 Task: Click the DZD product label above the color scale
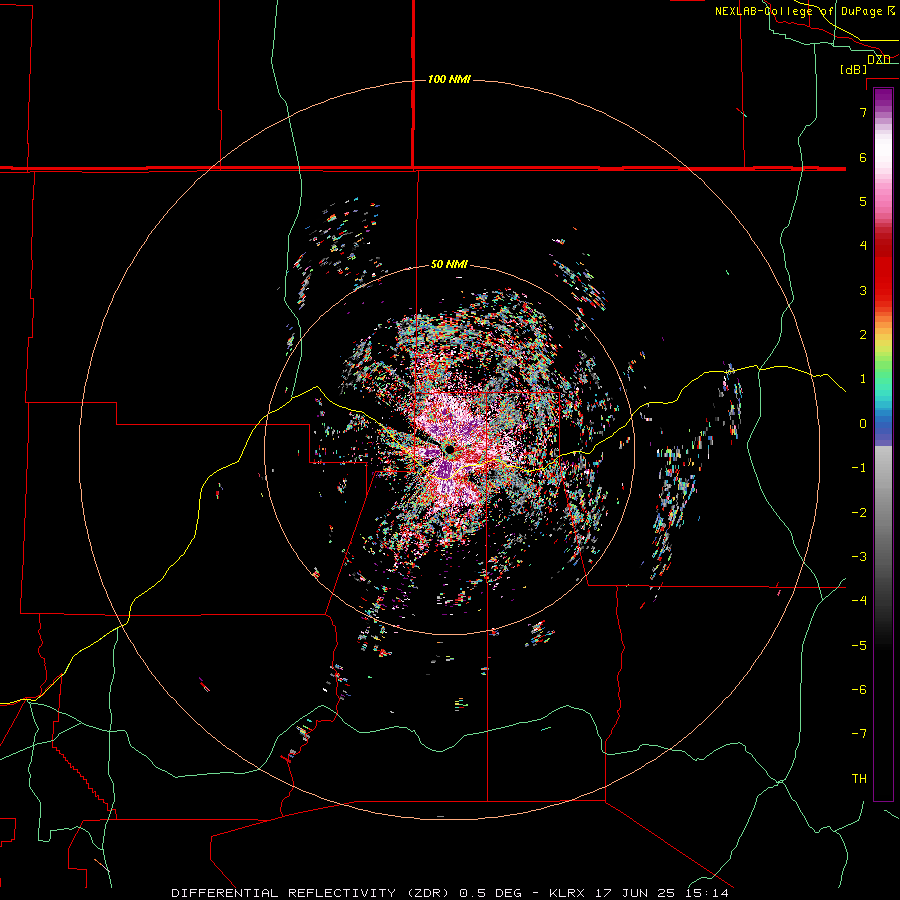point(879,59)
